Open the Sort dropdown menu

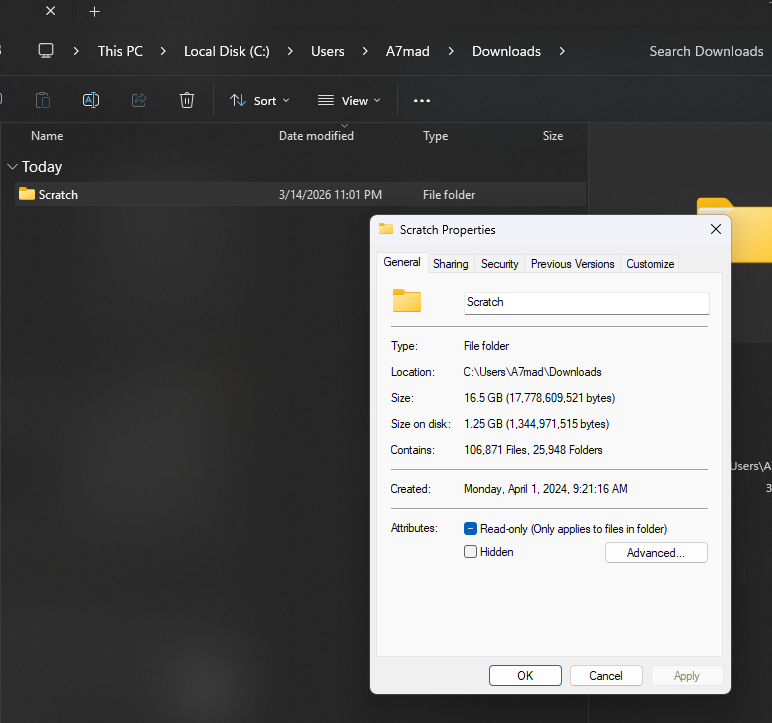[259, 100]
